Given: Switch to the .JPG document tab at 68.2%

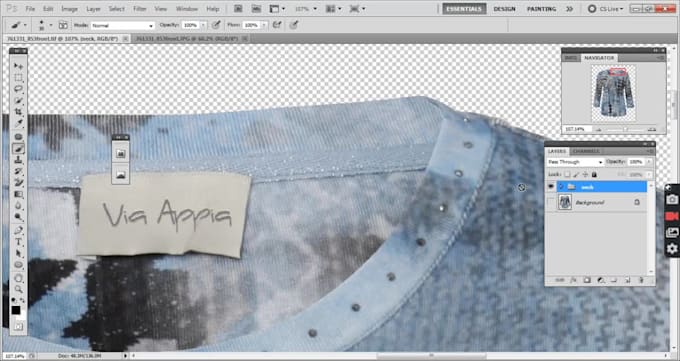Looking at the screenshot, I should tap(187, 39).
